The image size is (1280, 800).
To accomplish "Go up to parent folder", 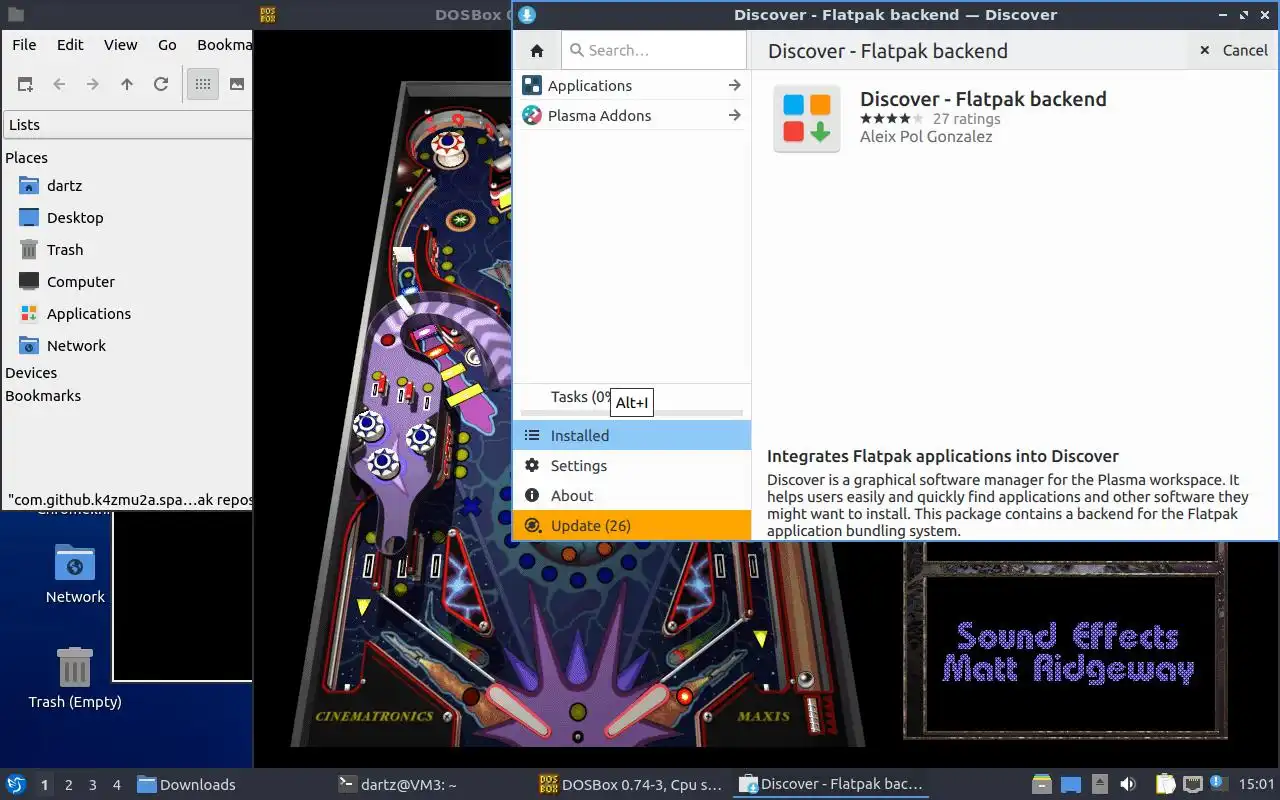I will pyautogui.click(x=127, y=85).
